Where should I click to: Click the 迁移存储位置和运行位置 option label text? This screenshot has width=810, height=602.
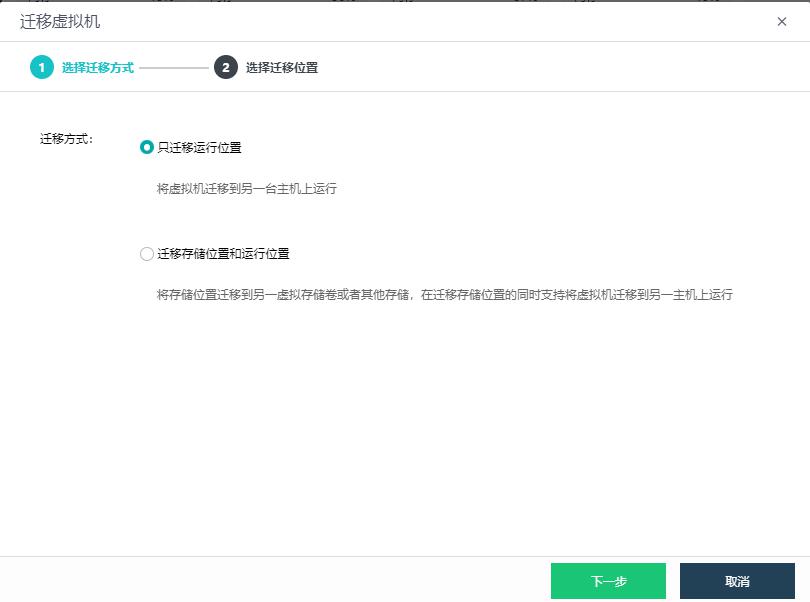[x=223, y=254]
